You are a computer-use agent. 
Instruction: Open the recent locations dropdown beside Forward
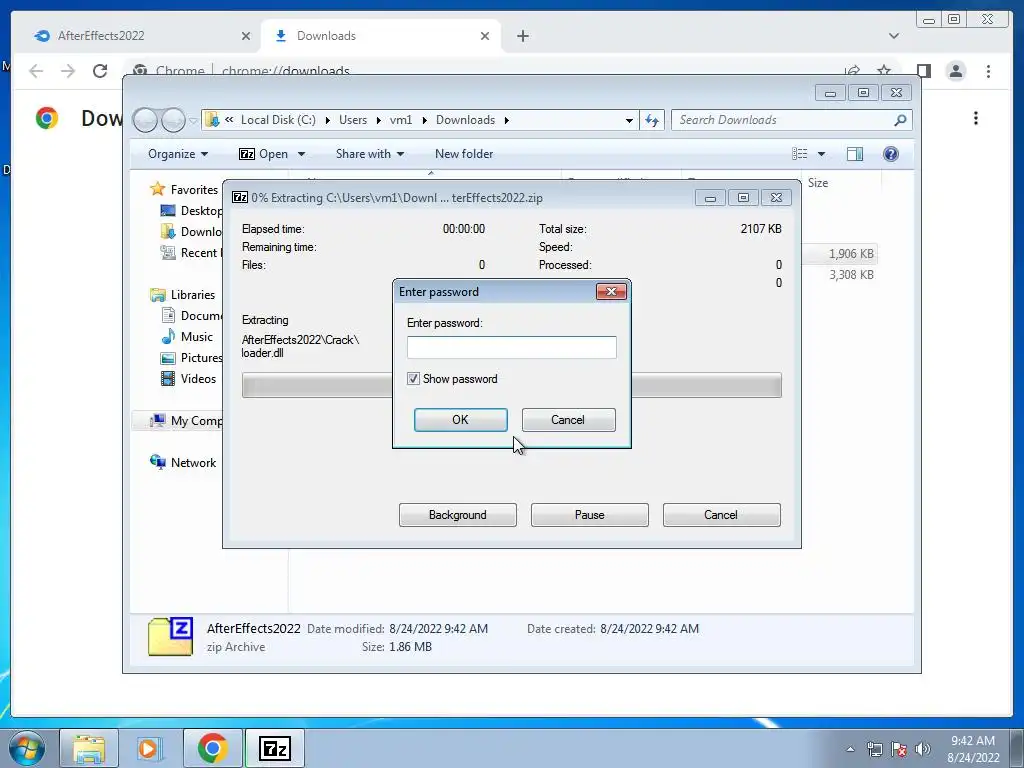pyautogui.click(x=193, y=121)
